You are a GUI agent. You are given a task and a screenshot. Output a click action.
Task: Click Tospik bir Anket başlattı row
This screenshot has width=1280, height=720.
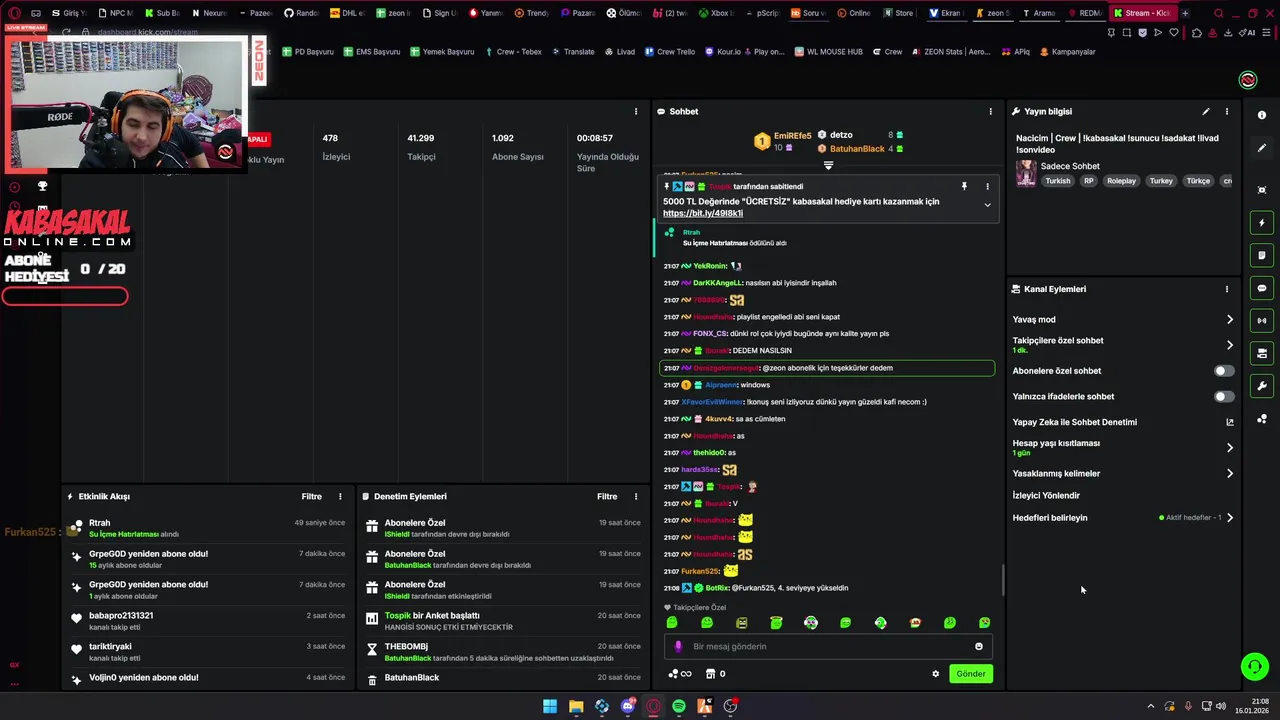502,621
